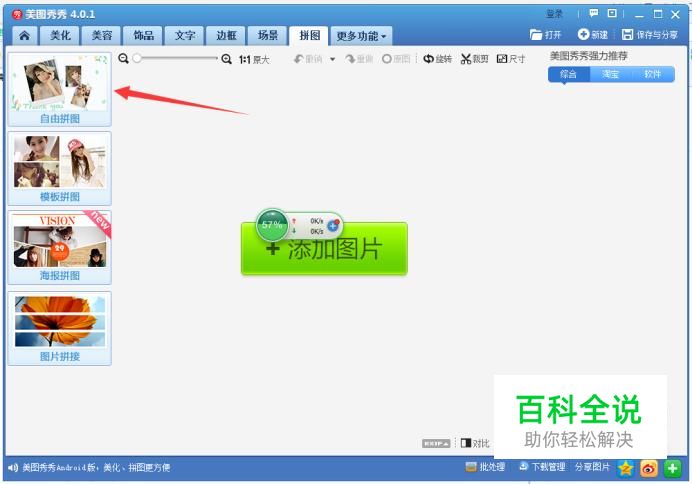Click the 57% memory accelerator ball
The width and height of the screenshot is (692, 484).
click(272, 225)
